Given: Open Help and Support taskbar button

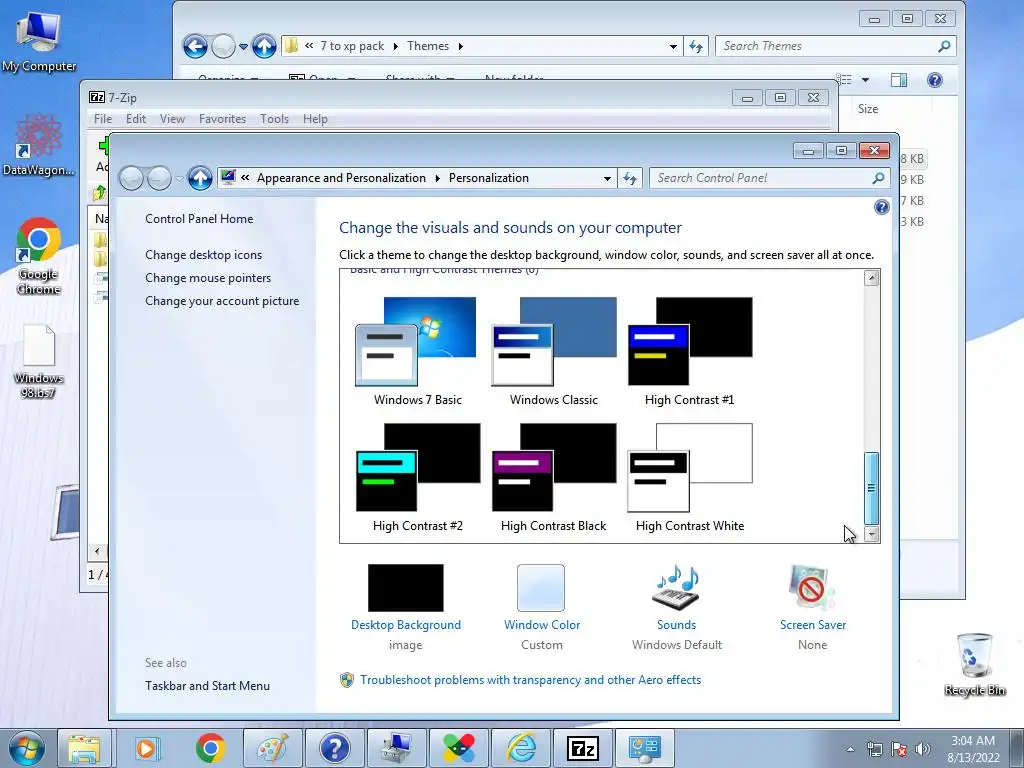Looking at the screenshot, I should (335, 748).
